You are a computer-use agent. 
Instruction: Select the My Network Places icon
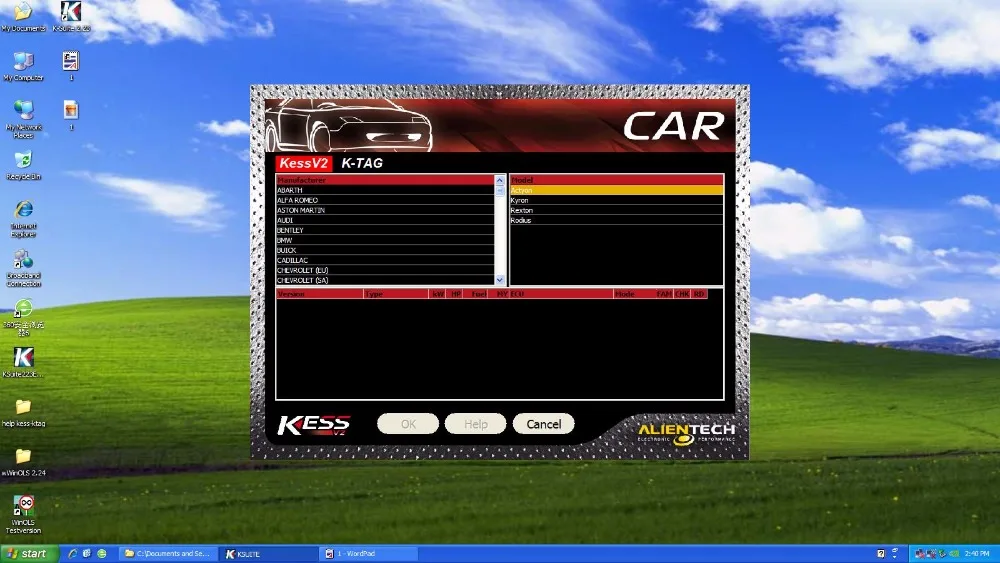click(23, 119)
